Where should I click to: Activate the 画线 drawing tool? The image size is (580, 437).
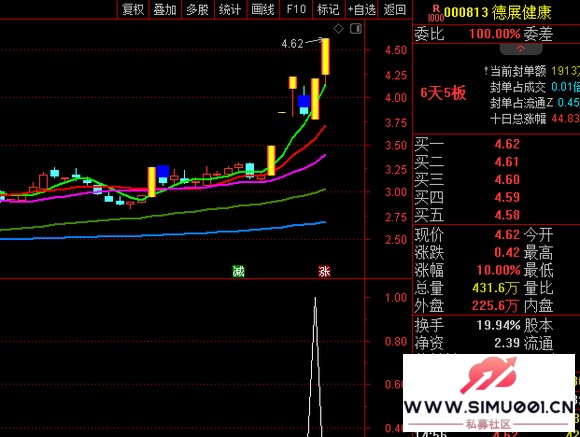[x=263, y=9]
